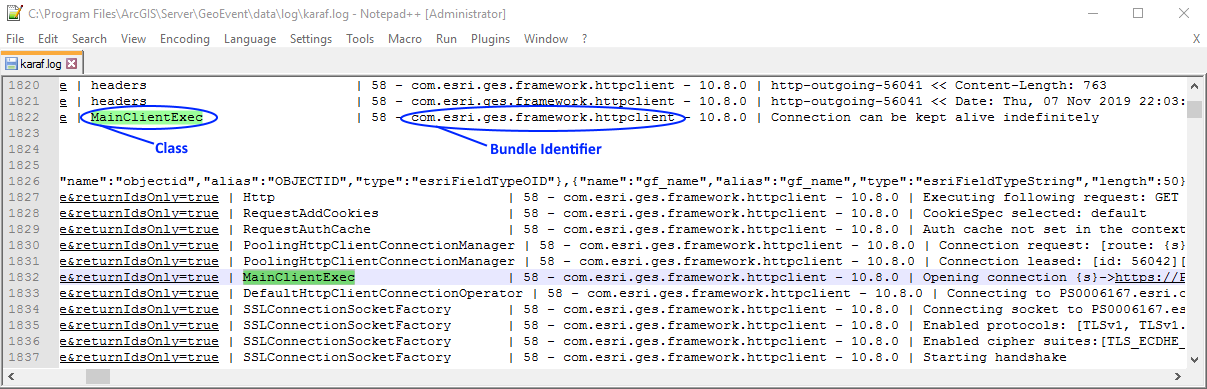Click 'Starting handshake' text on line 1837
The height and width of the screenshot is (389, 1207).
click(995, 357)
